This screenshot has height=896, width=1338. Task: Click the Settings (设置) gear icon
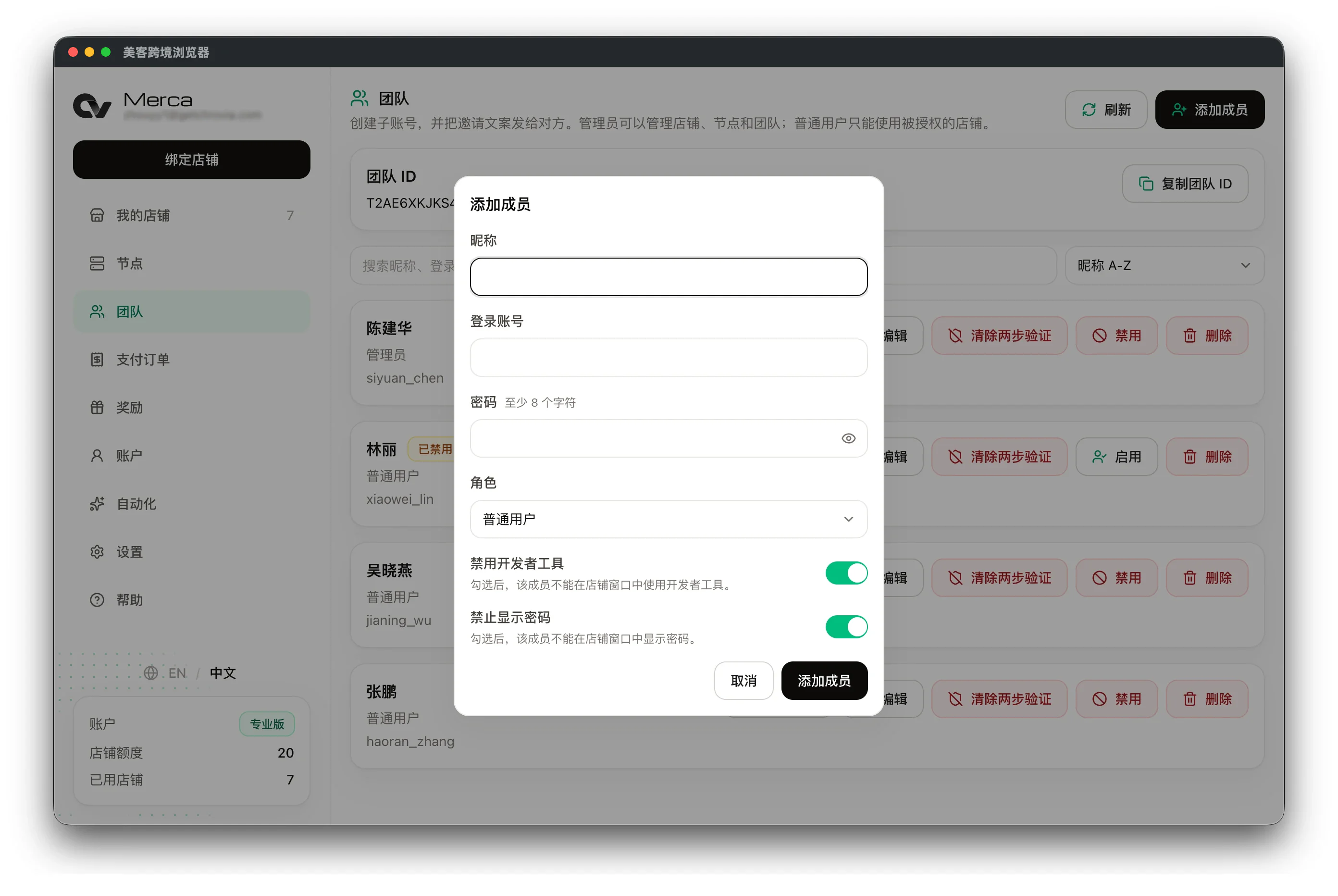[97, 551]
